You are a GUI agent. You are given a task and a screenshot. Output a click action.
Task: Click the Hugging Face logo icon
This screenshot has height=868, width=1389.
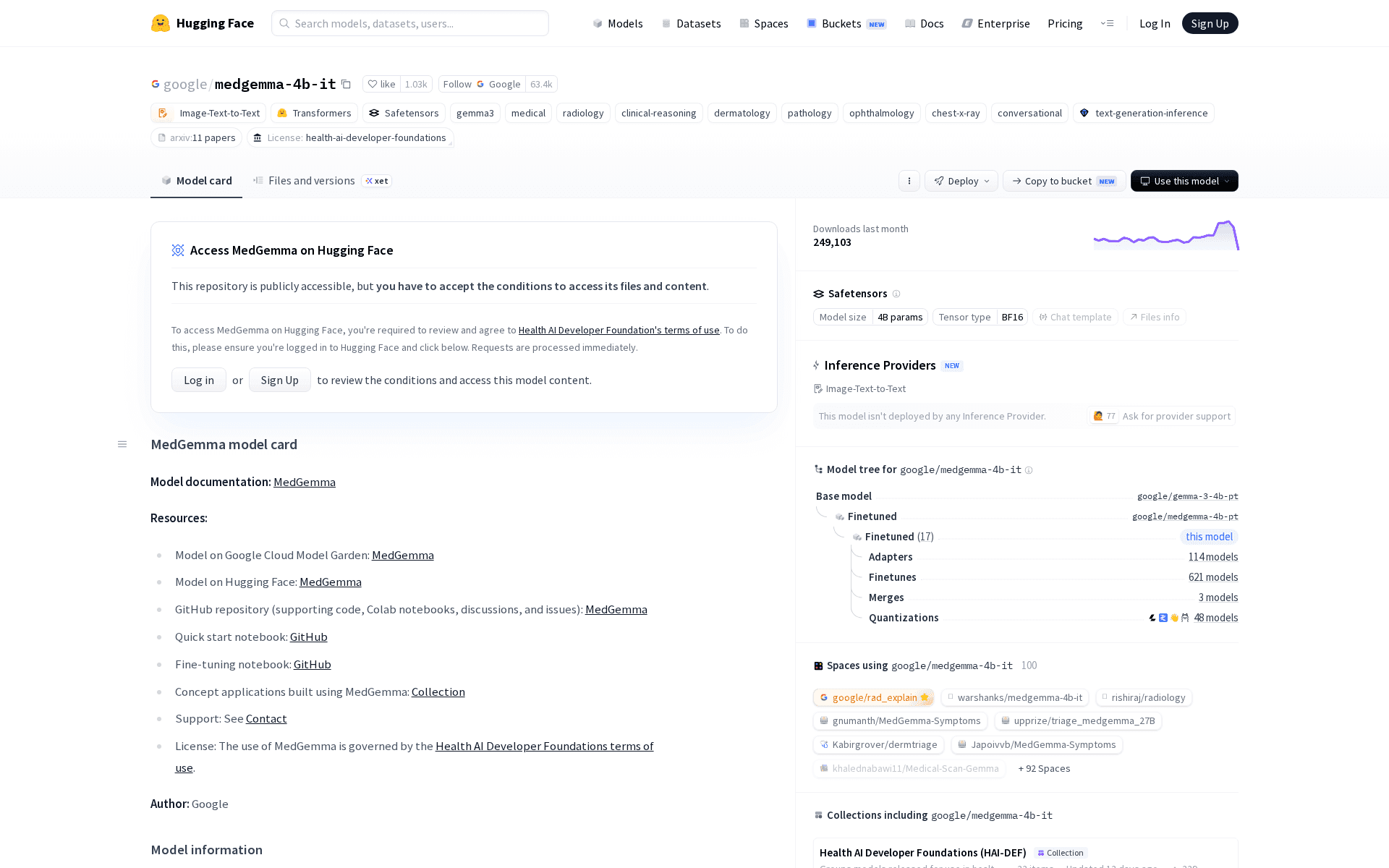tap(160, 23)
